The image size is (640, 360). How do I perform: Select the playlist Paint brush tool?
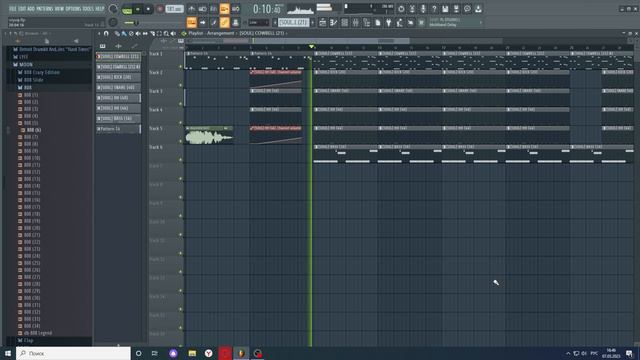(x=124, y=33)
